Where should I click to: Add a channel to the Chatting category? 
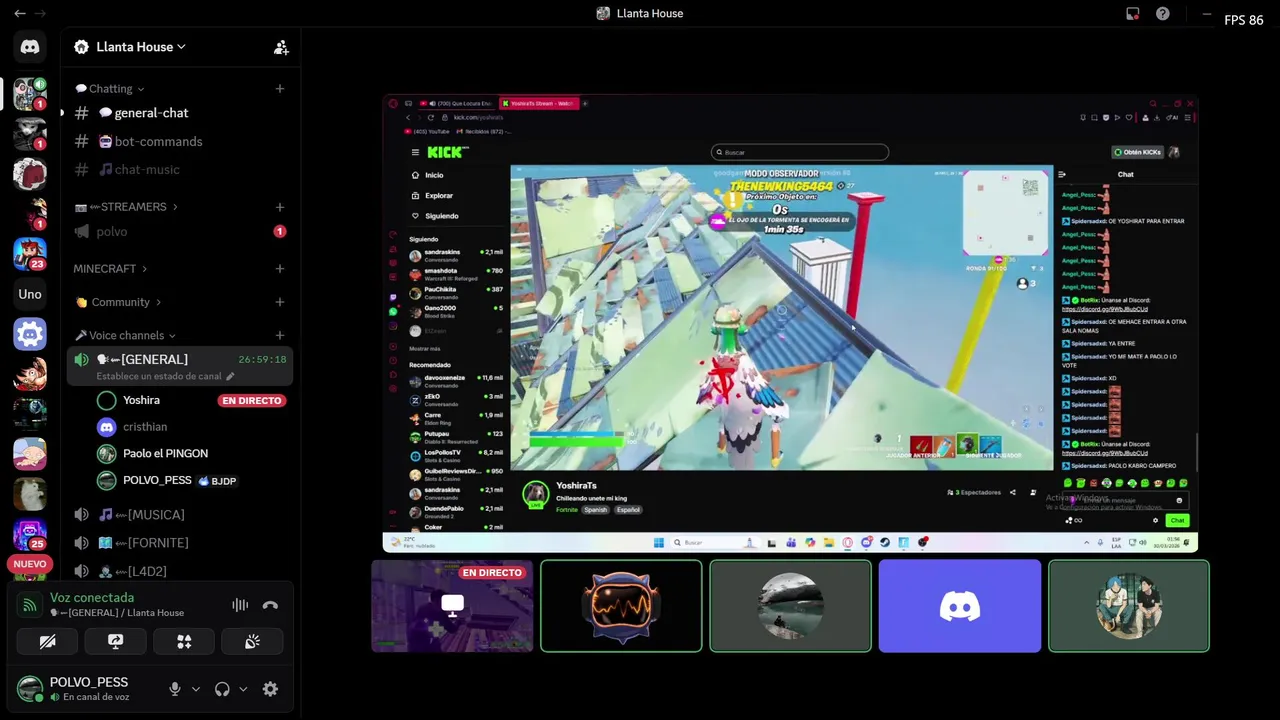pyautogui.click(x=280, y=89)
